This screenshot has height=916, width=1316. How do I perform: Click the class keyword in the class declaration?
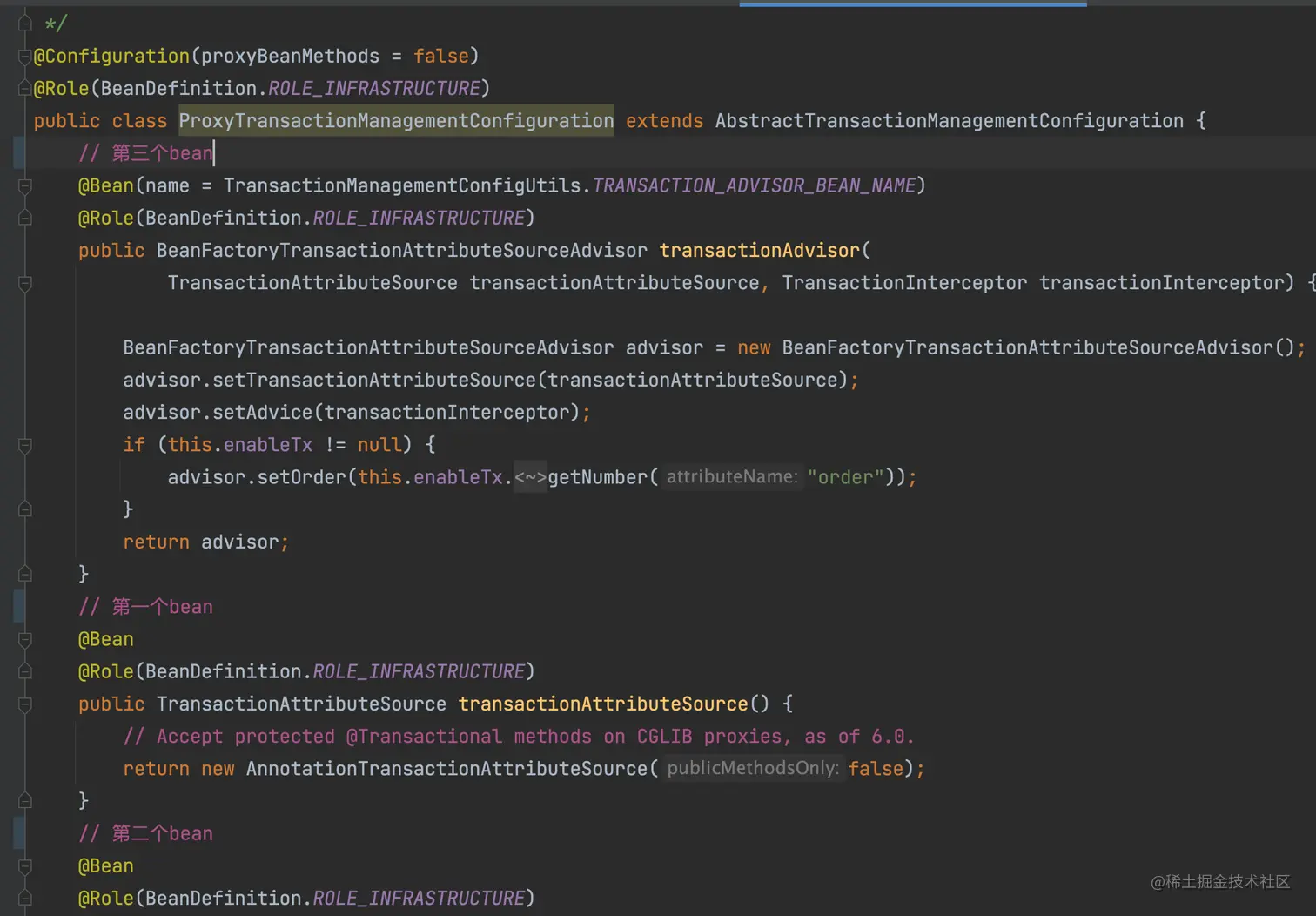click(139, 121)
